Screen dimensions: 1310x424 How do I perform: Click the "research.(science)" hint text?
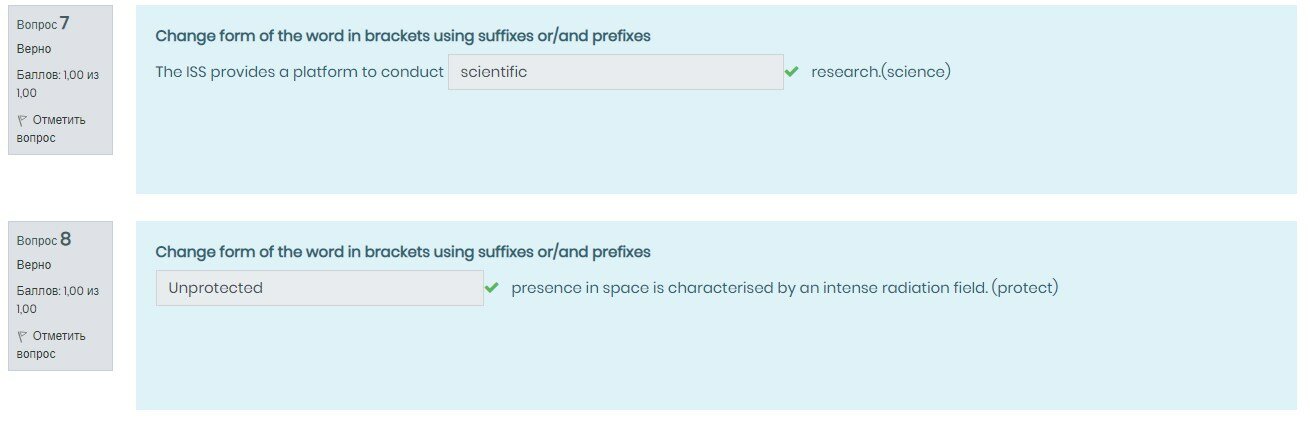pos(880,72)
